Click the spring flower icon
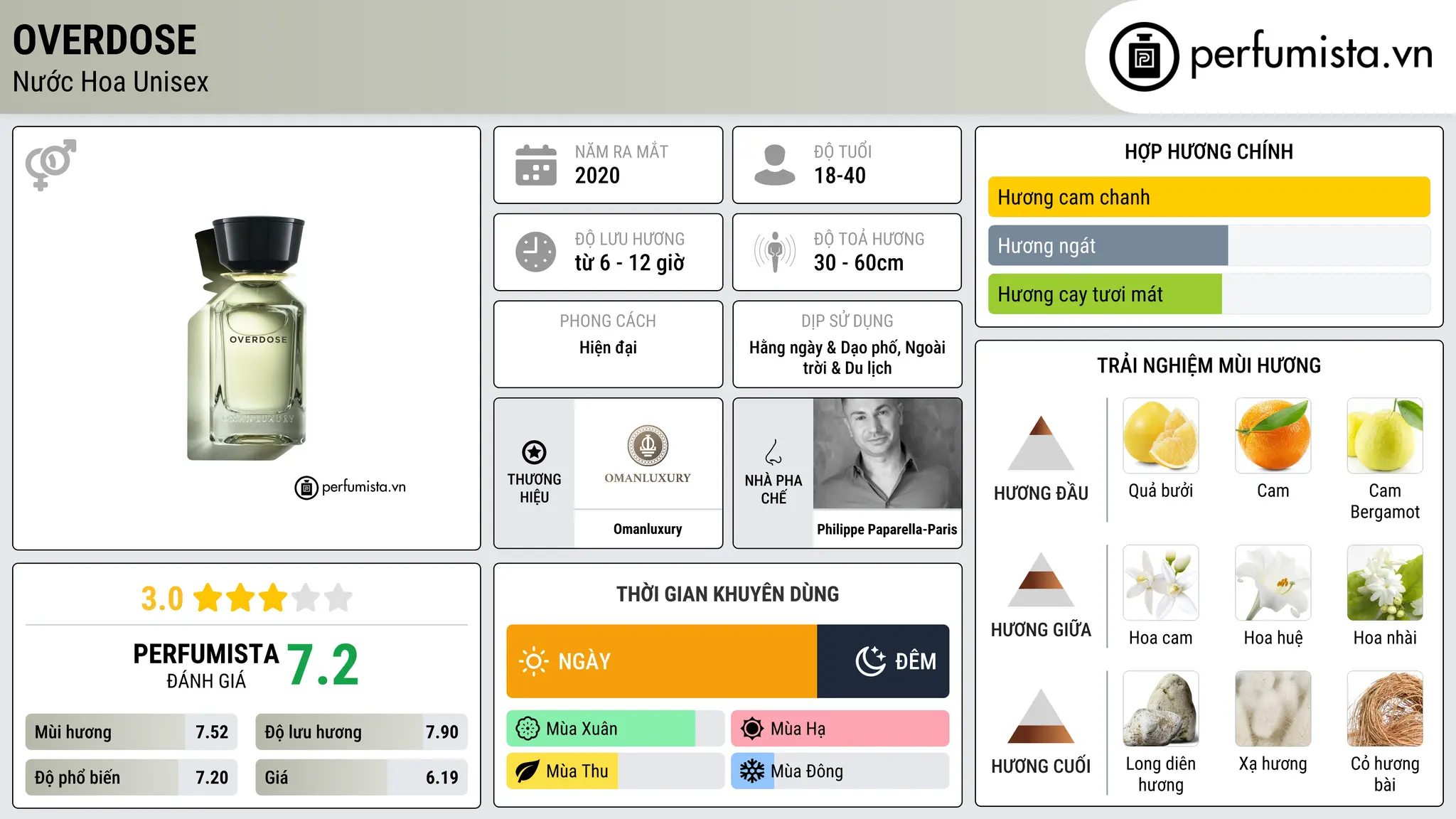 (x=528, y=729)
